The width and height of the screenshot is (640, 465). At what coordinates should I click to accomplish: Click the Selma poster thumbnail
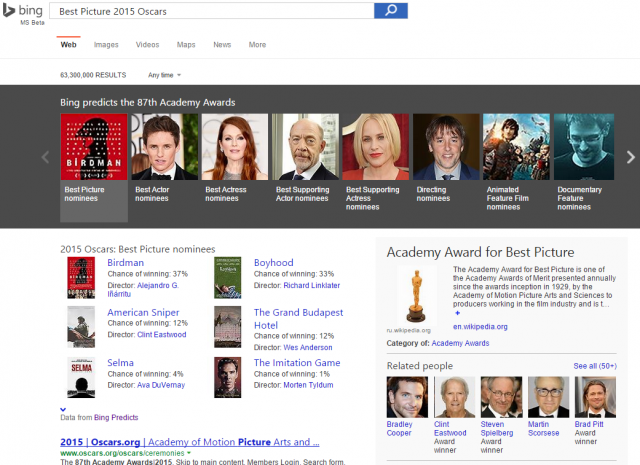coord(81,377)
